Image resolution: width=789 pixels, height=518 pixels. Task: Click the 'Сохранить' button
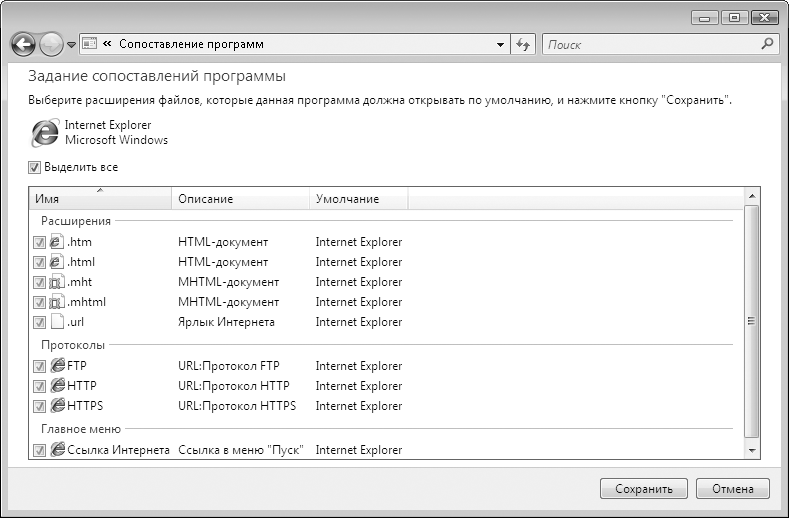tap(644, 488)
